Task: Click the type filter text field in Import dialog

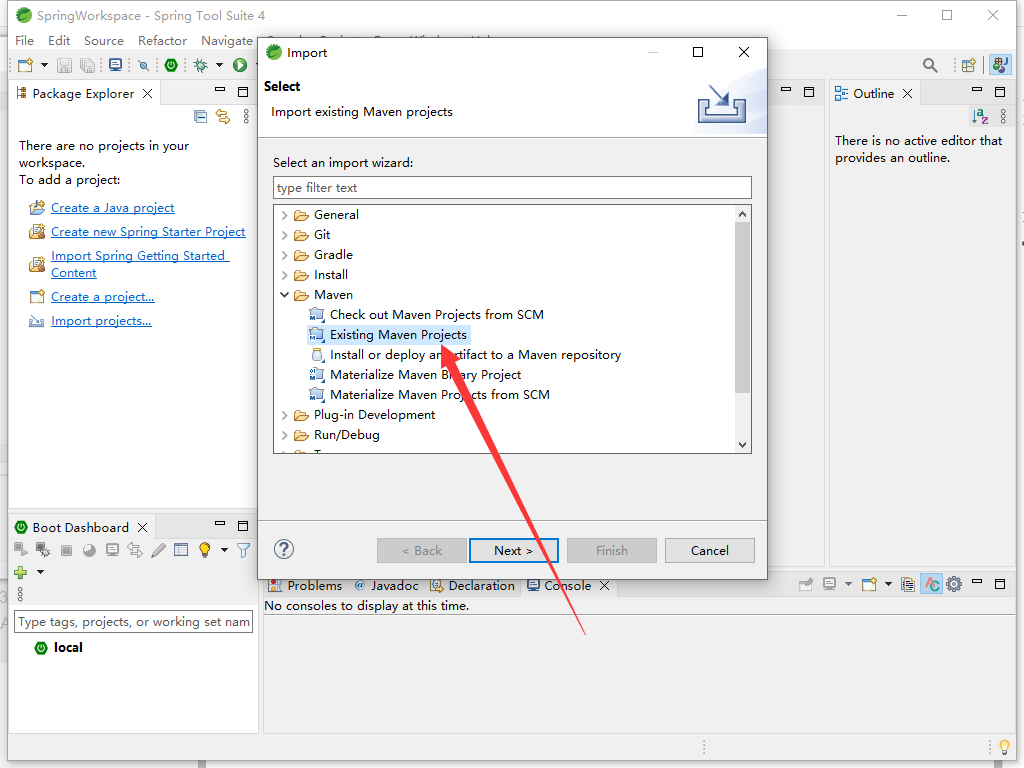Action: pyautogui.click(x=512, y=187)
